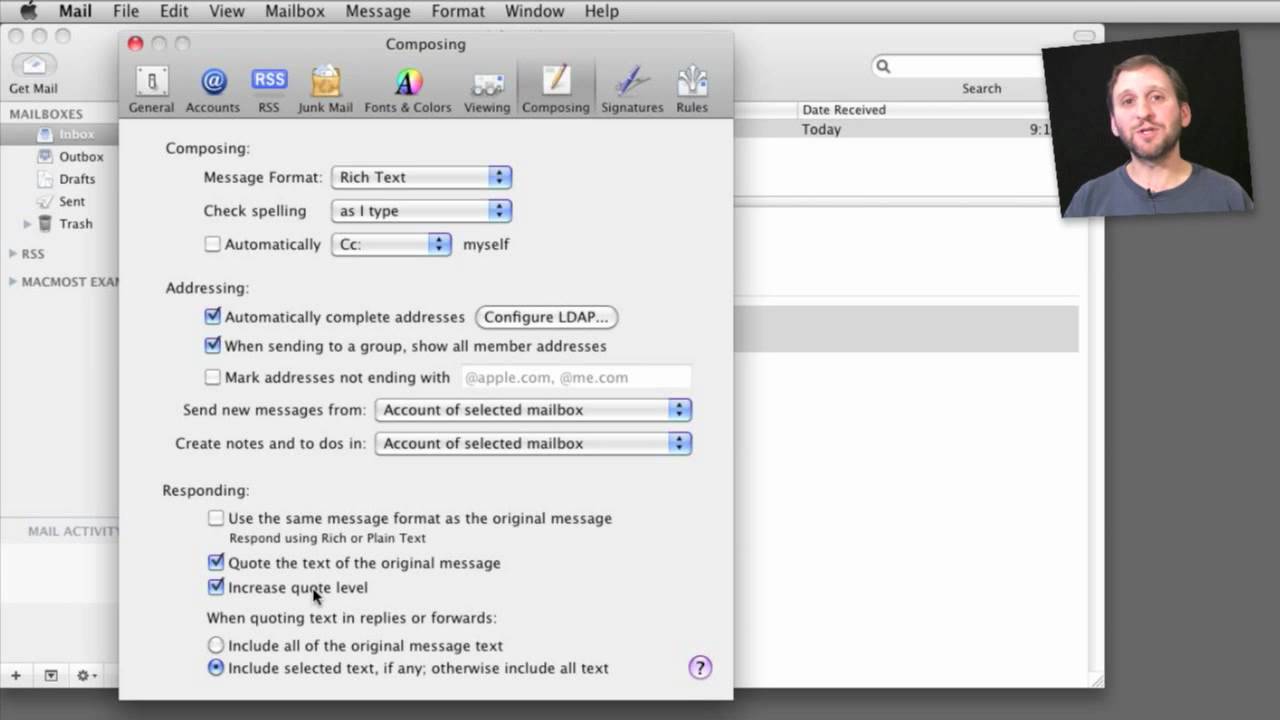Open the Apple menu

pos(28,11)
